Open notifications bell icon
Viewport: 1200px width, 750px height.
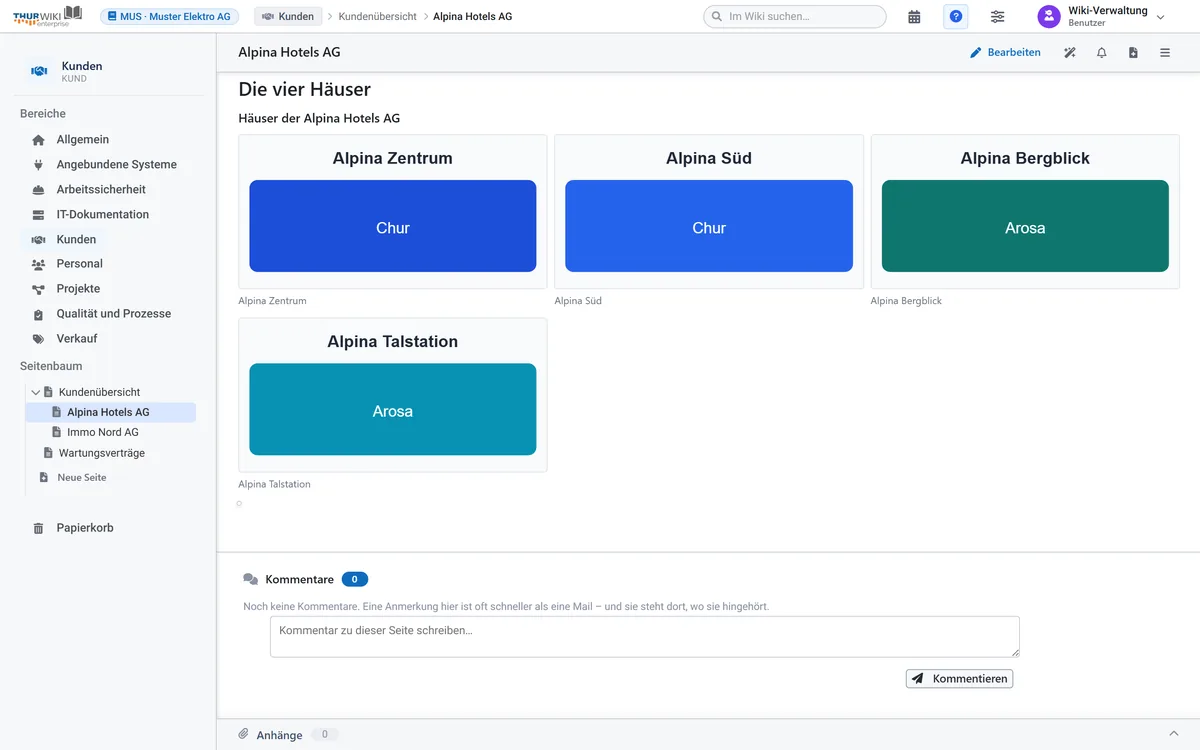[1102, 53]
